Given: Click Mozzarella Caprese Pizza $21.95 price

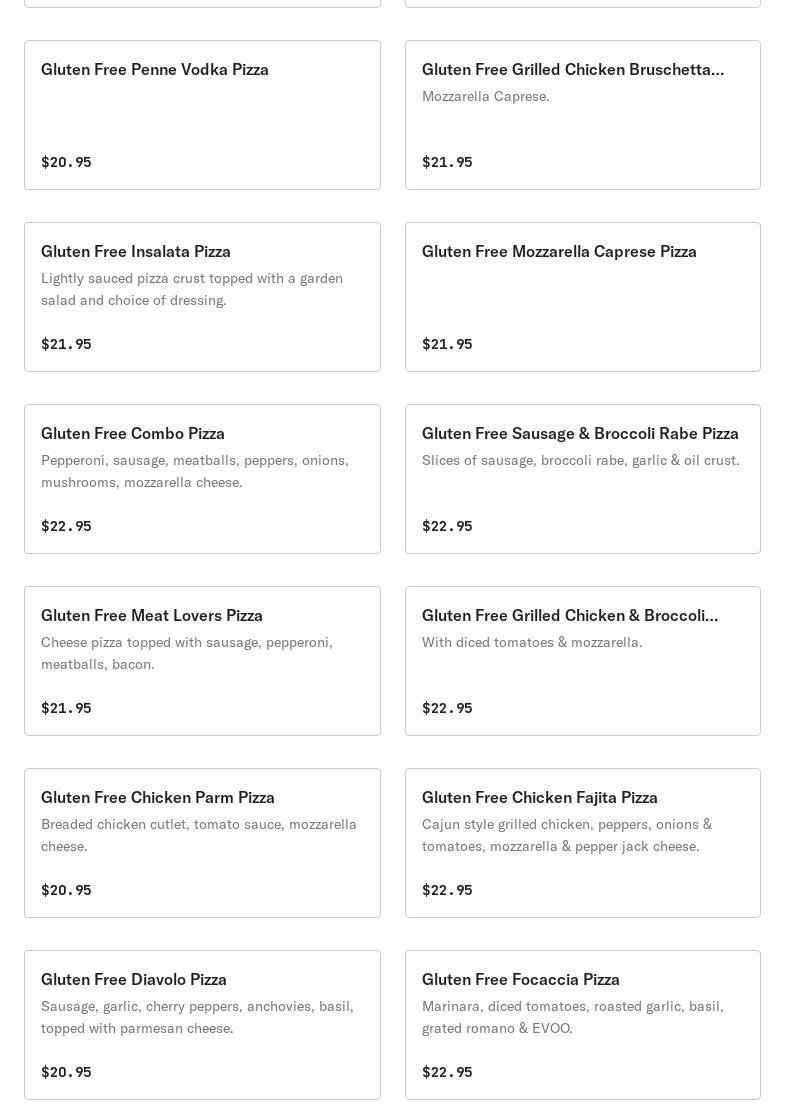Looking at the screenshot, I should point(447,344).
